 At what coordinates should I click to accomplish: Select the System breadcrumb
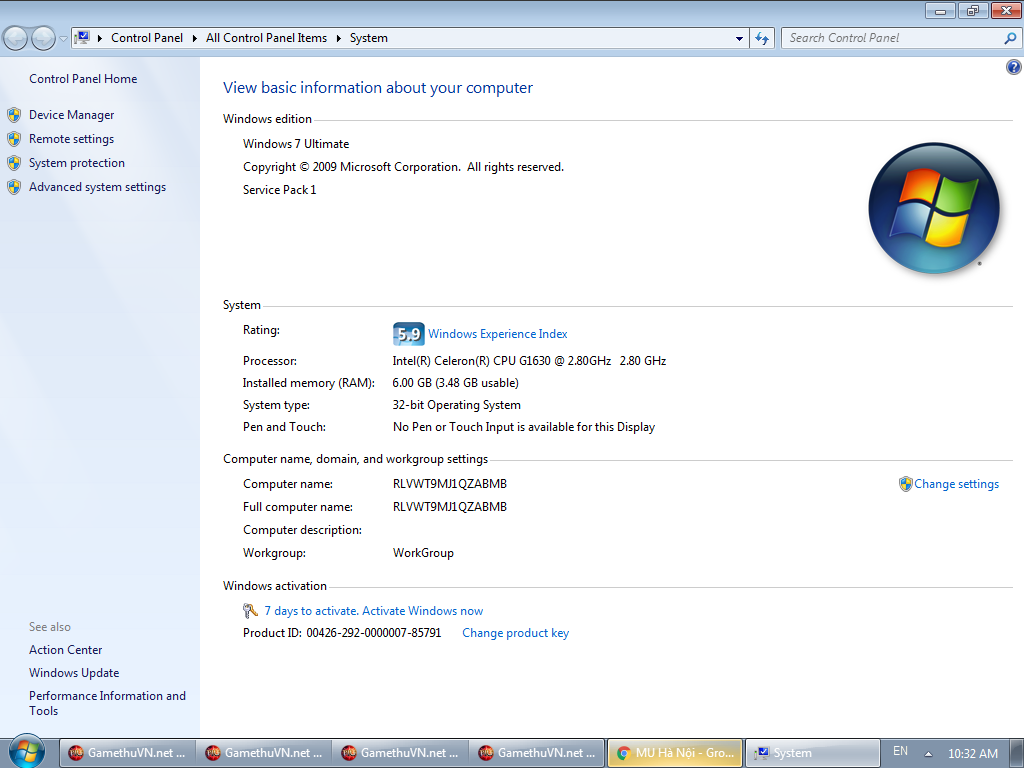point(368,38)
